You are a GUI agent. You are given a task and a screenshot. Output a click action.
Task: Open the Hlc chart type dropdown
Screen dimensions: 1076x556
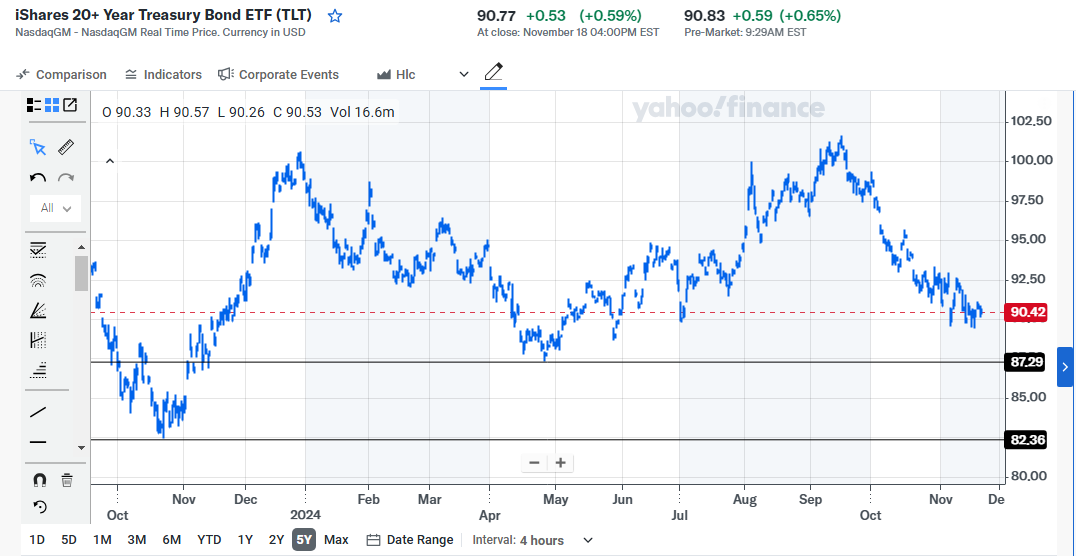422,74
